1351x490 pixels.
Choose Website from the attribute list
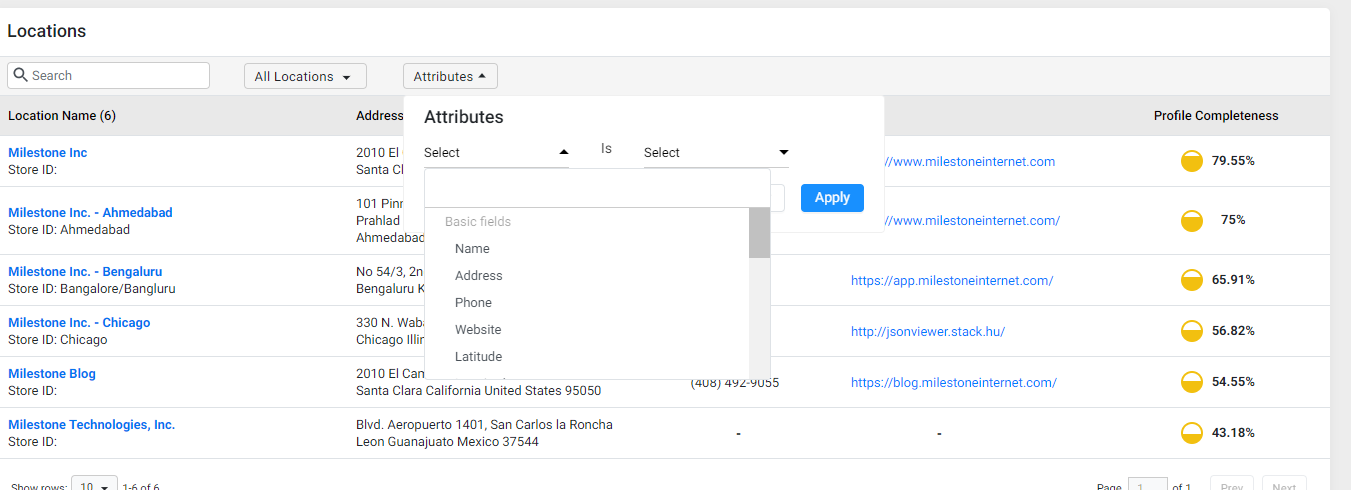[478, 329]
